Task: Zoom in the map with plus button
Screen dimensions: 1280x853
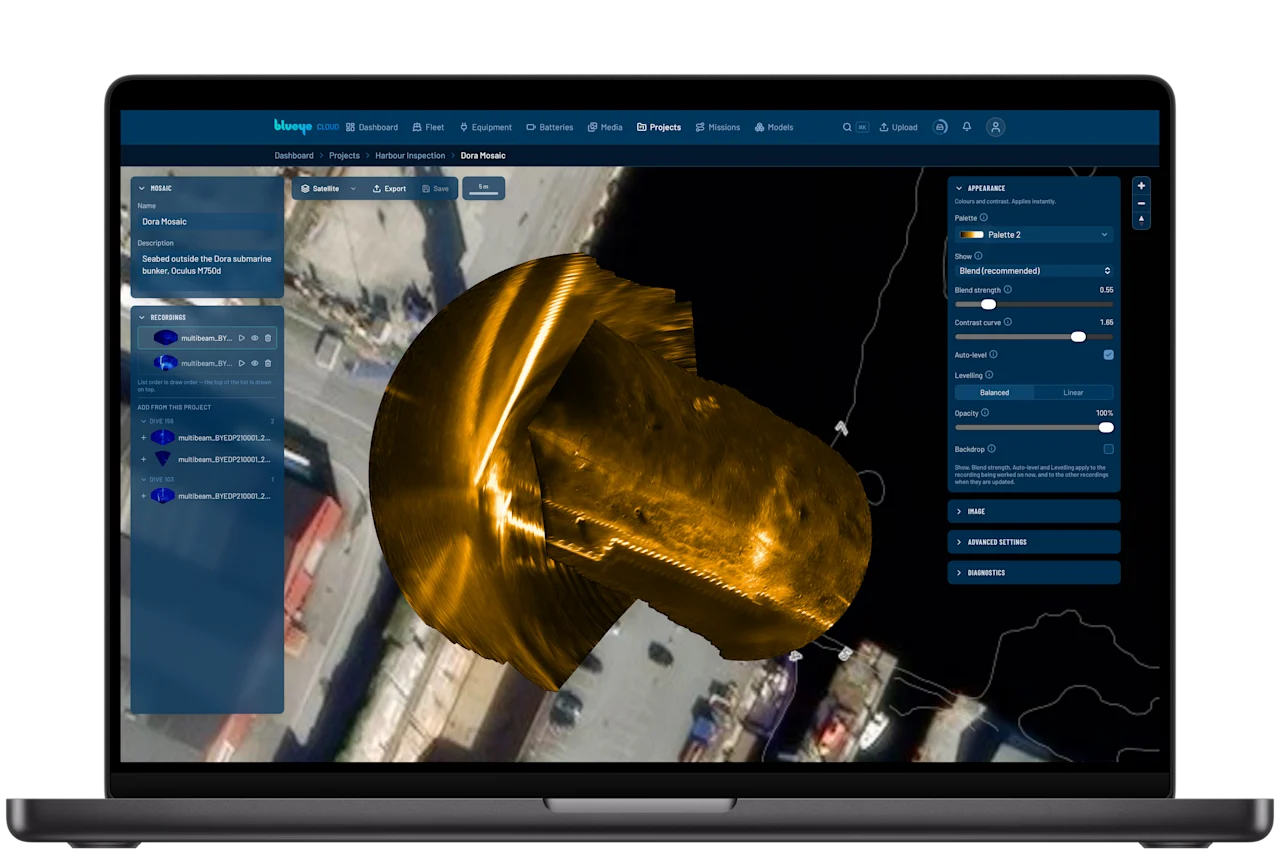Action: (x=1141, y=186)
